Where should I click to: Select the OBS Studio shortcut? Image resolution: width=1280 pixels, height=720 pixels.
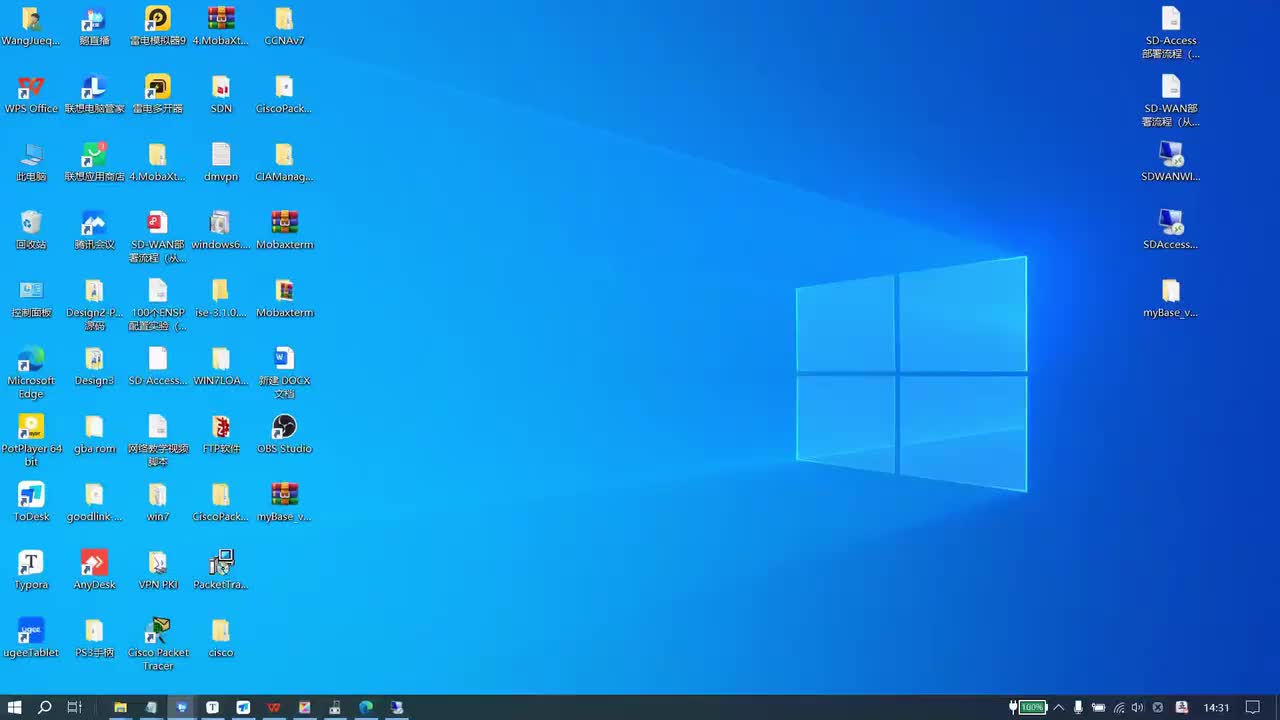coord(284,434)
